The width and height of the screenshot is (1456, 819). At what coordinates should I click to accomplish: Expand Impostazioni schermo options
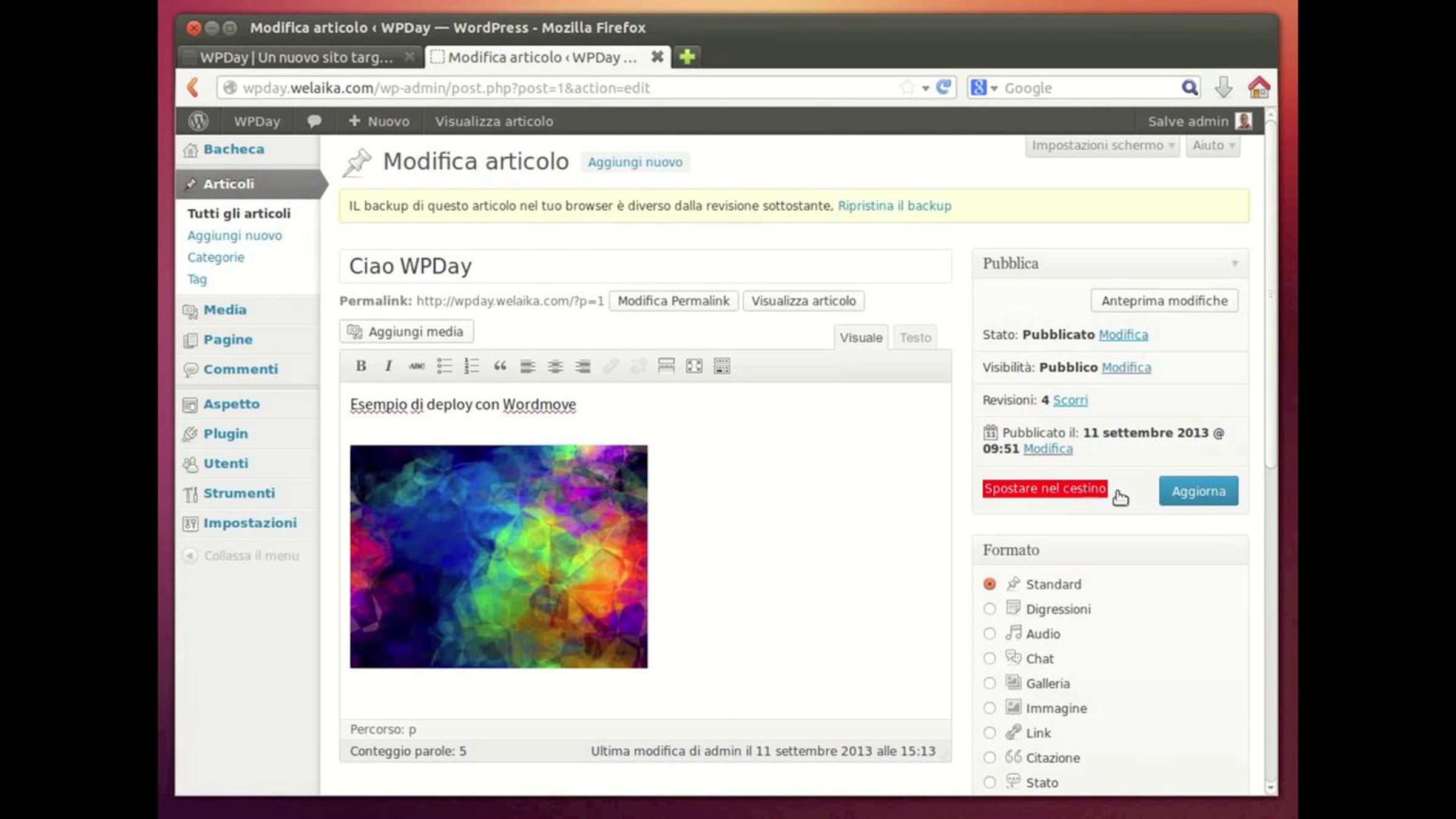(1102, 146)
